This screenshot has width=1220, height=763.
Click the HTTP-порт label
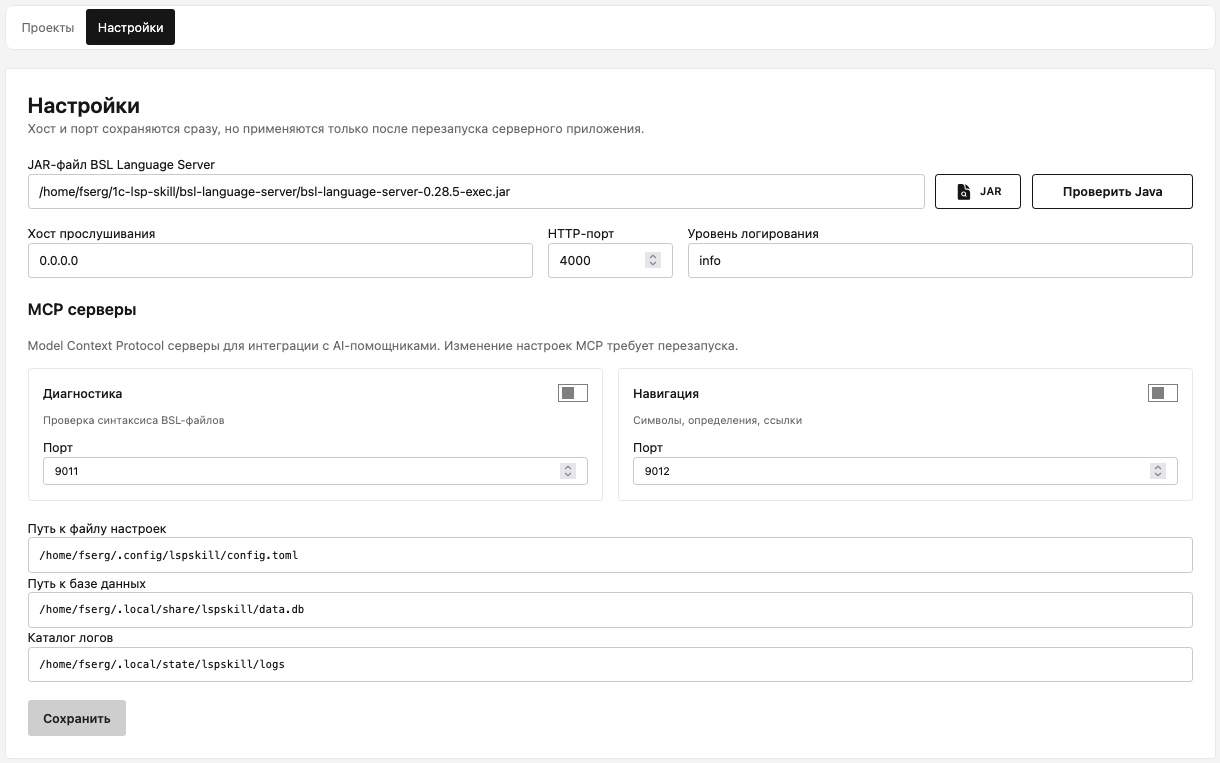click(x=581, y=234)
